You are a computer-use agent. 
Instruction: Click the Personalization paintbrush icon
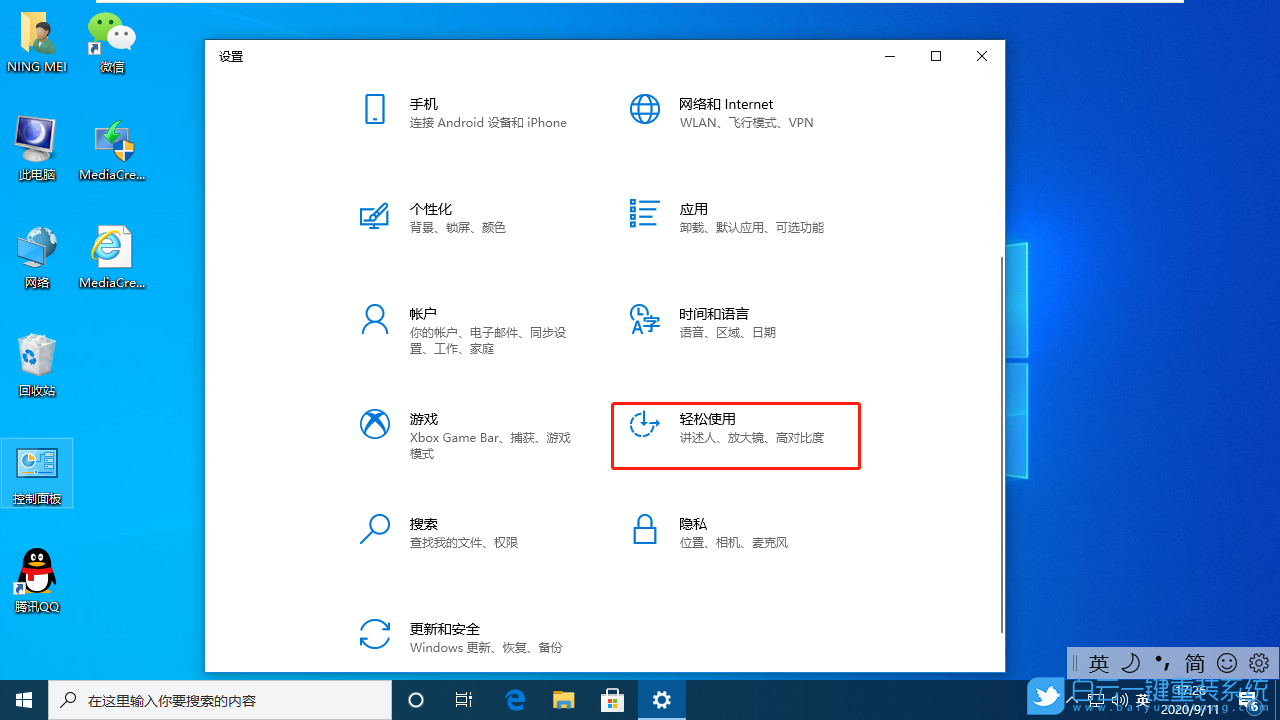tap(374, 216)
